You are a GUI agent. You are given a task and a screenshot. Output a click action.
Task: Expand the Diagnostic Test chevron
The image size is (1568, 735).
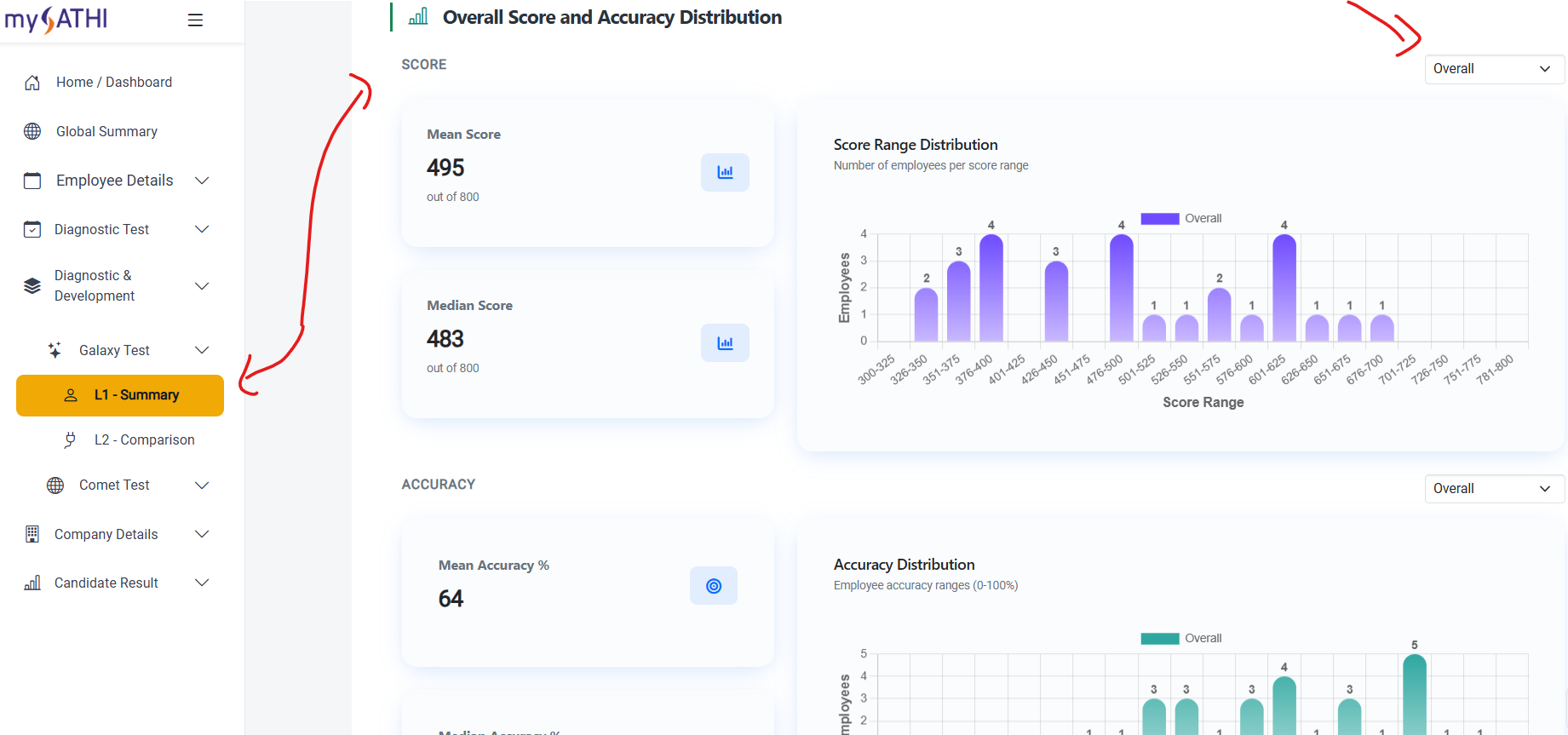tap(202, 229)
